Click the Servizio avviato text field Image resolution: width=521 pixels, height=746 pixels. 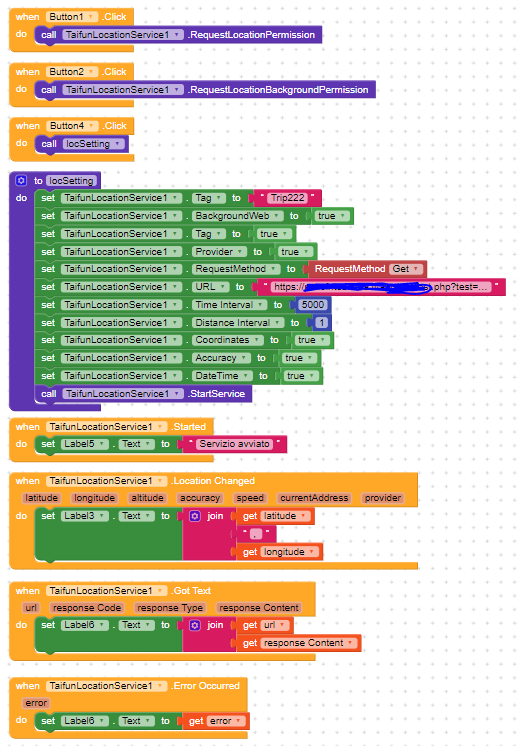click(x=234, y=444)
